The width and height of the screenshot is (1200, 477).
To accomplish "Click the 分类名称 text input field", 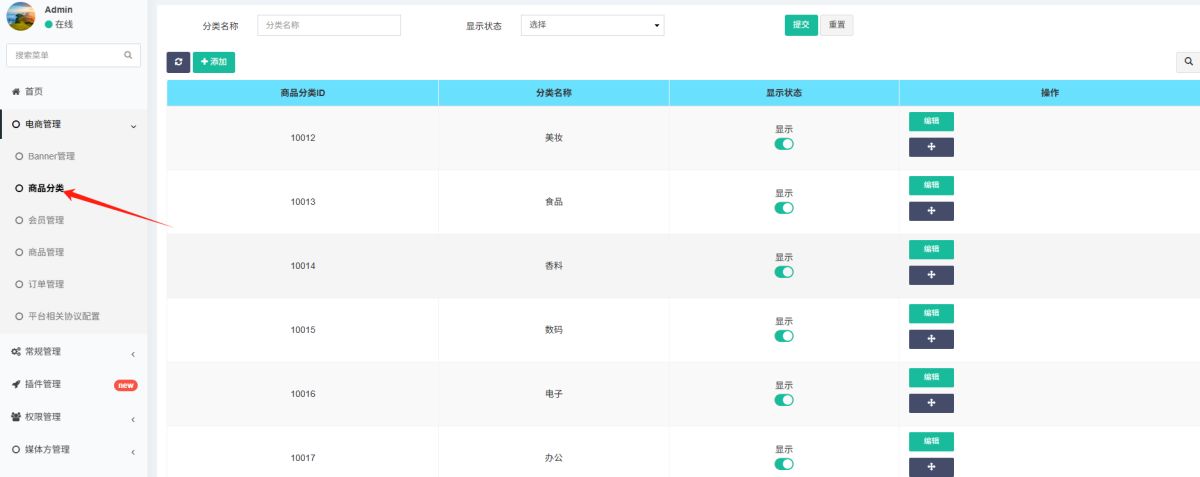I will tap(328, 25).
